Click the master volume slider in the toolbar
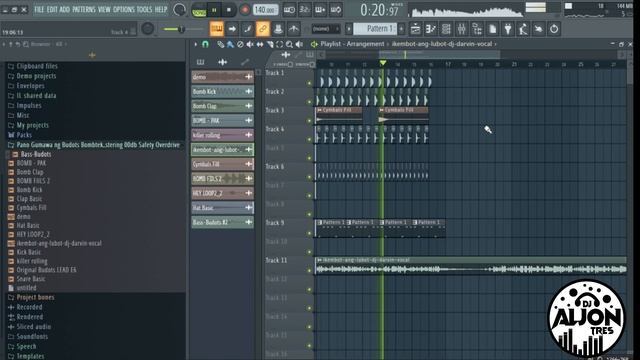Image resolution: width=640 pixels, height=360 pixels. click(182, 29)
